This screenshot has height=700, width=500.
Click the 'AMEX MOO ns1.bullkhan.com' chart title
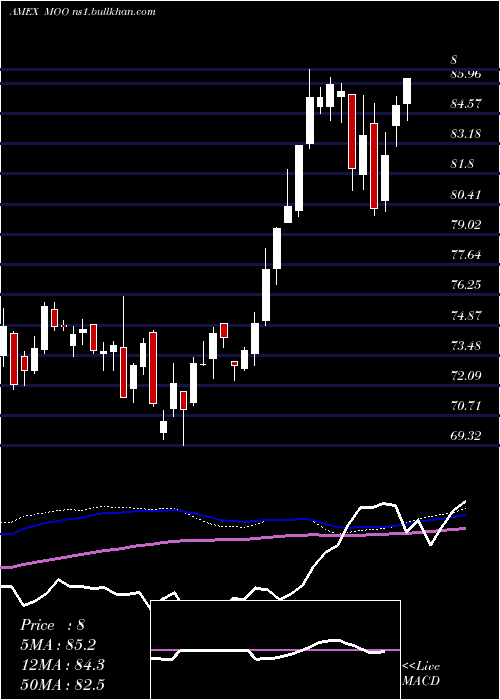[x=83, y=12]
